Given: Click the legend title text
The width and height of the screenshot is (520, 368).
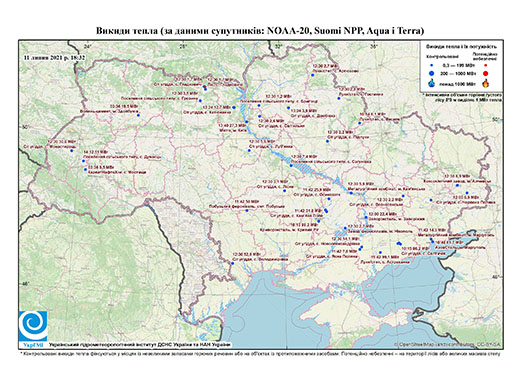Looking at the screenshot, I should 462,47.
